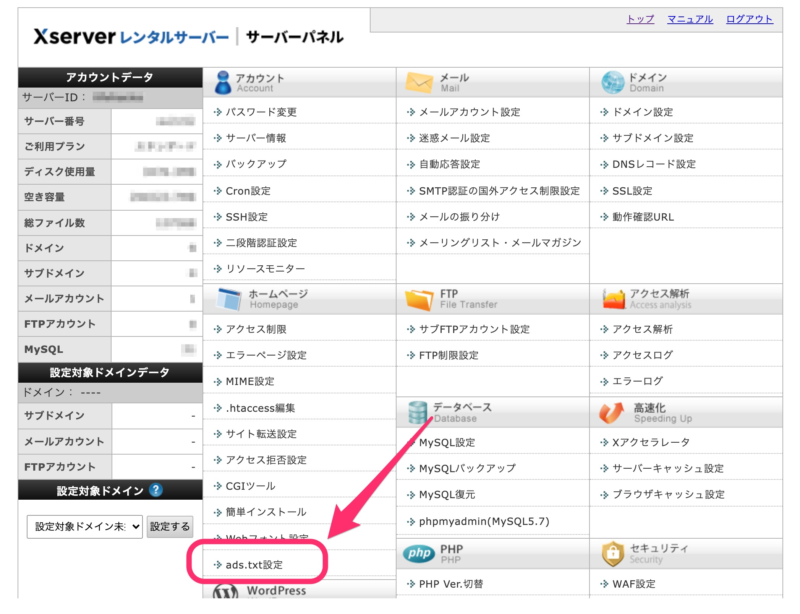Open Xアクセラレータ

tap(651, 443)
